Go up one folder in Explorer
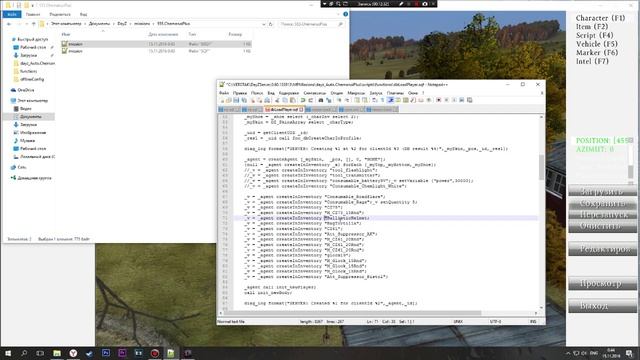 34,24
